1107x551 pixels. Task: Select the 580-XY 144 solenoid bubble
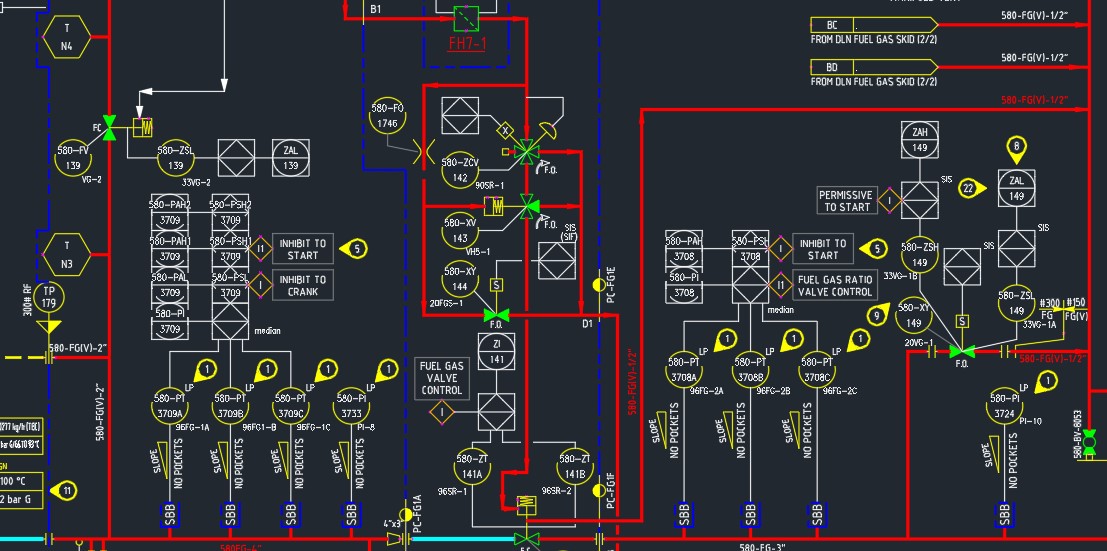click(460, 279)
